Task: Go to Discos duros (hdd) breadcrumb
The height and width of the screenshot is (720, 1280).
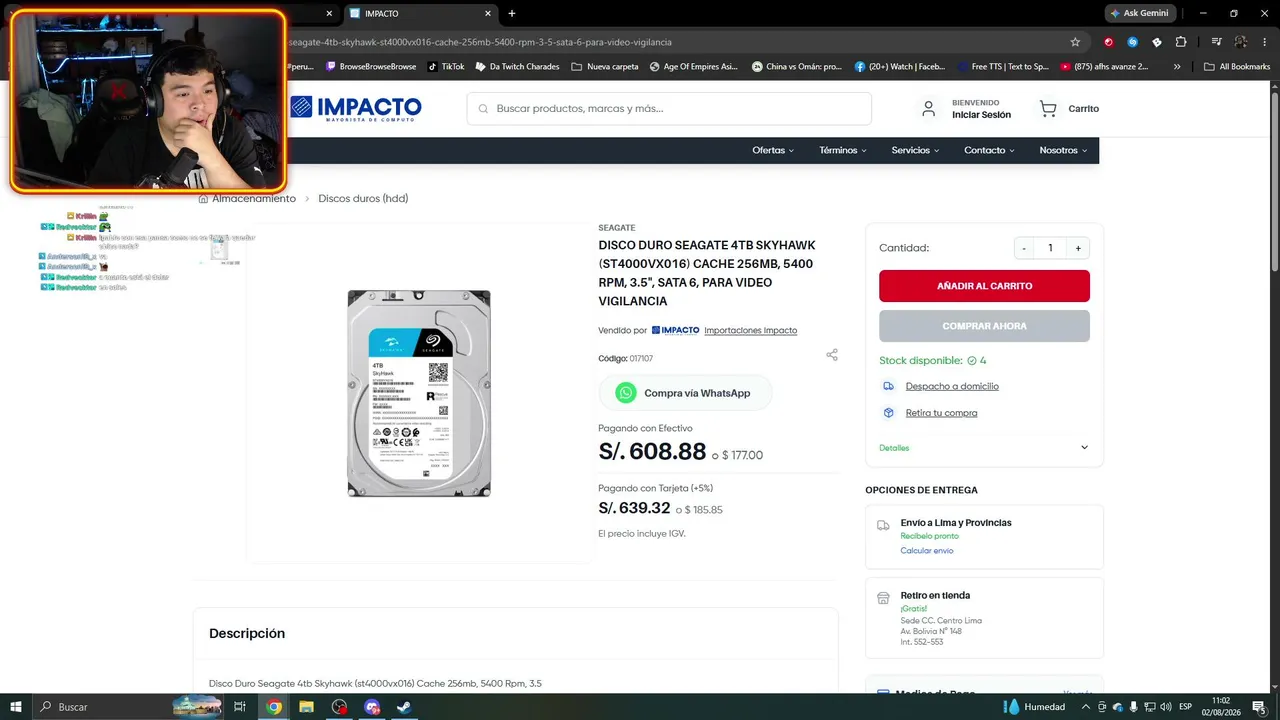Action: pyautogui.click(x=363, y=198)
